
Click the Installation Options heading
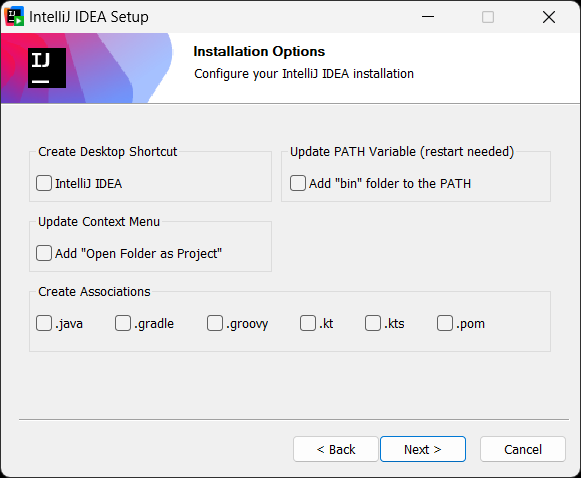coord(259,51)
